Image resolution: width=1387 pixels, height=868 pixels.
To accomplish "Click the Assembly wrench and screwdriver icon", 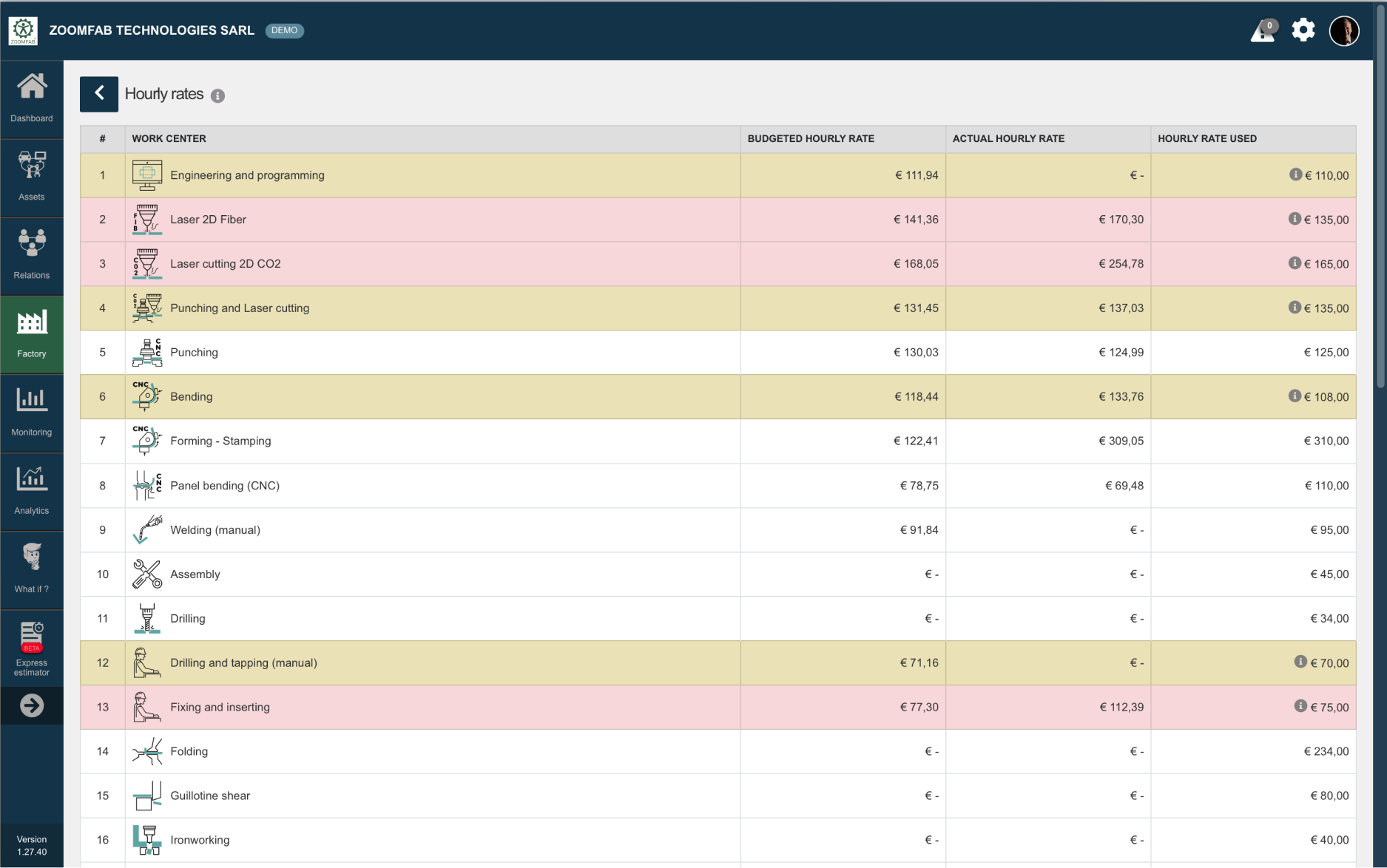I will click(x=147, y=574).
